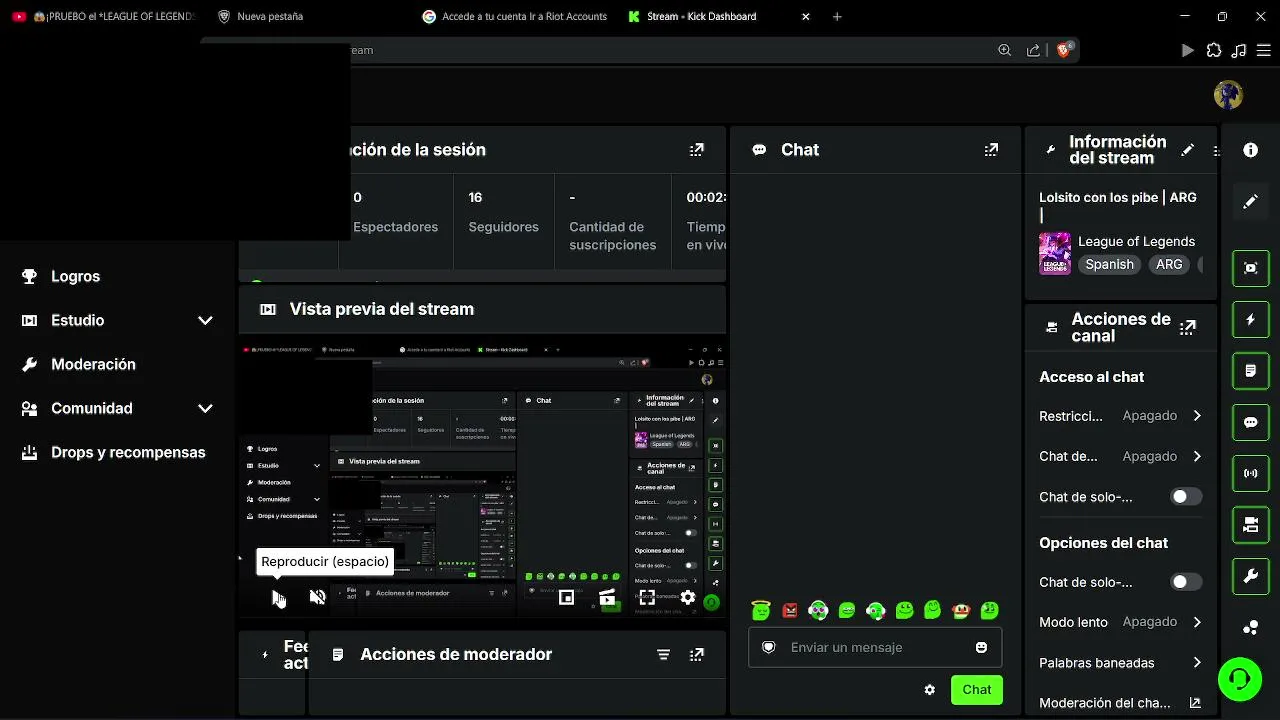
Task: Enable theater mode in stream preview player
Action: coord(607,597)
